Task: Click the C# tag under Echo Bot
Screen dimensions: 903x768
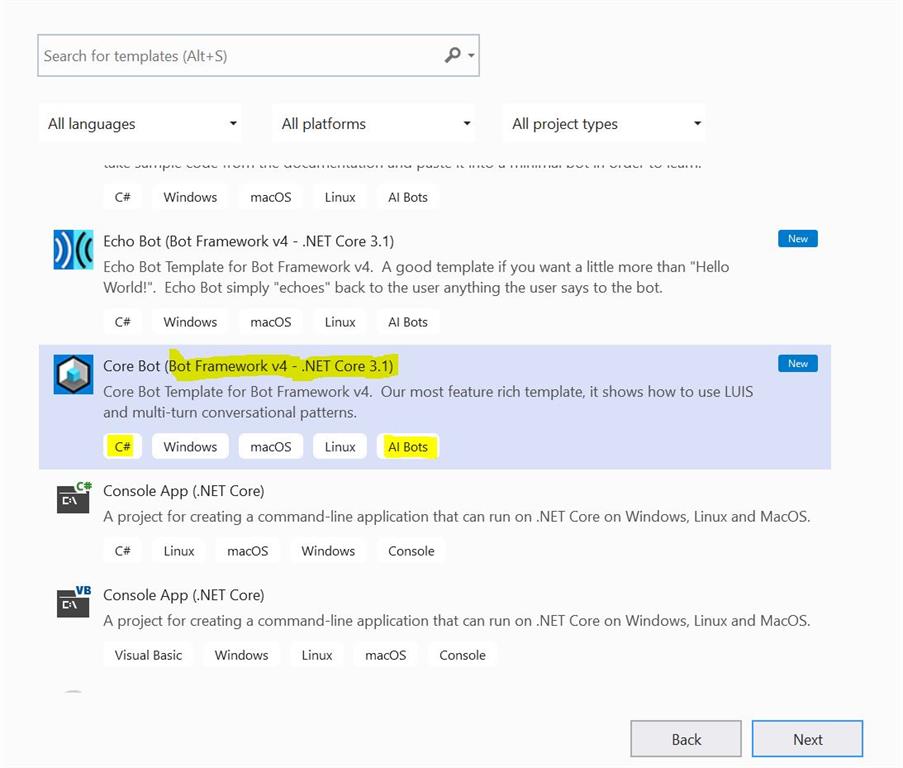Action: click(122, 321)
